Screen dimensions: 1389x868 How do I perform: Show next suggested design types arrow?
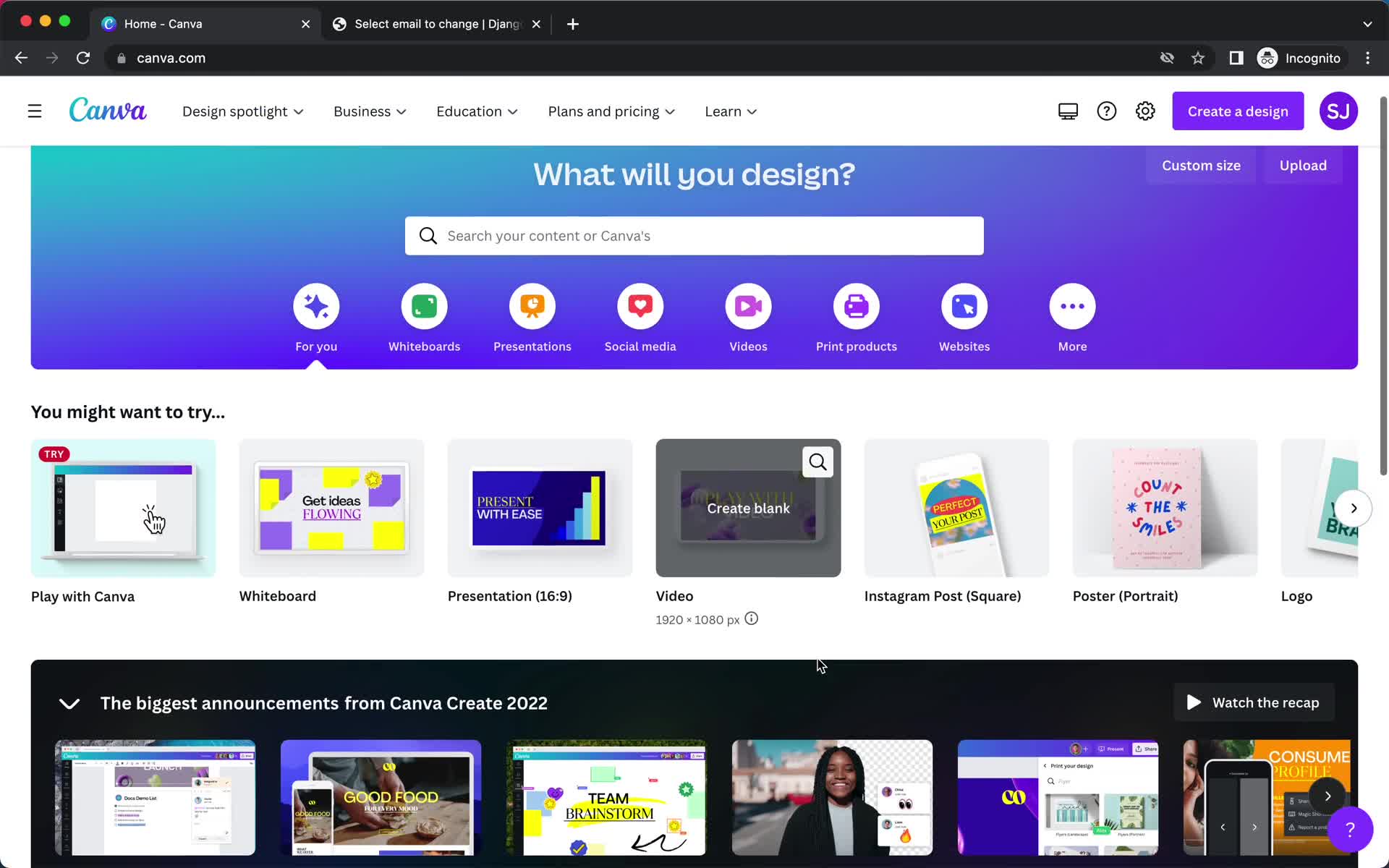tap(1354, 509)
